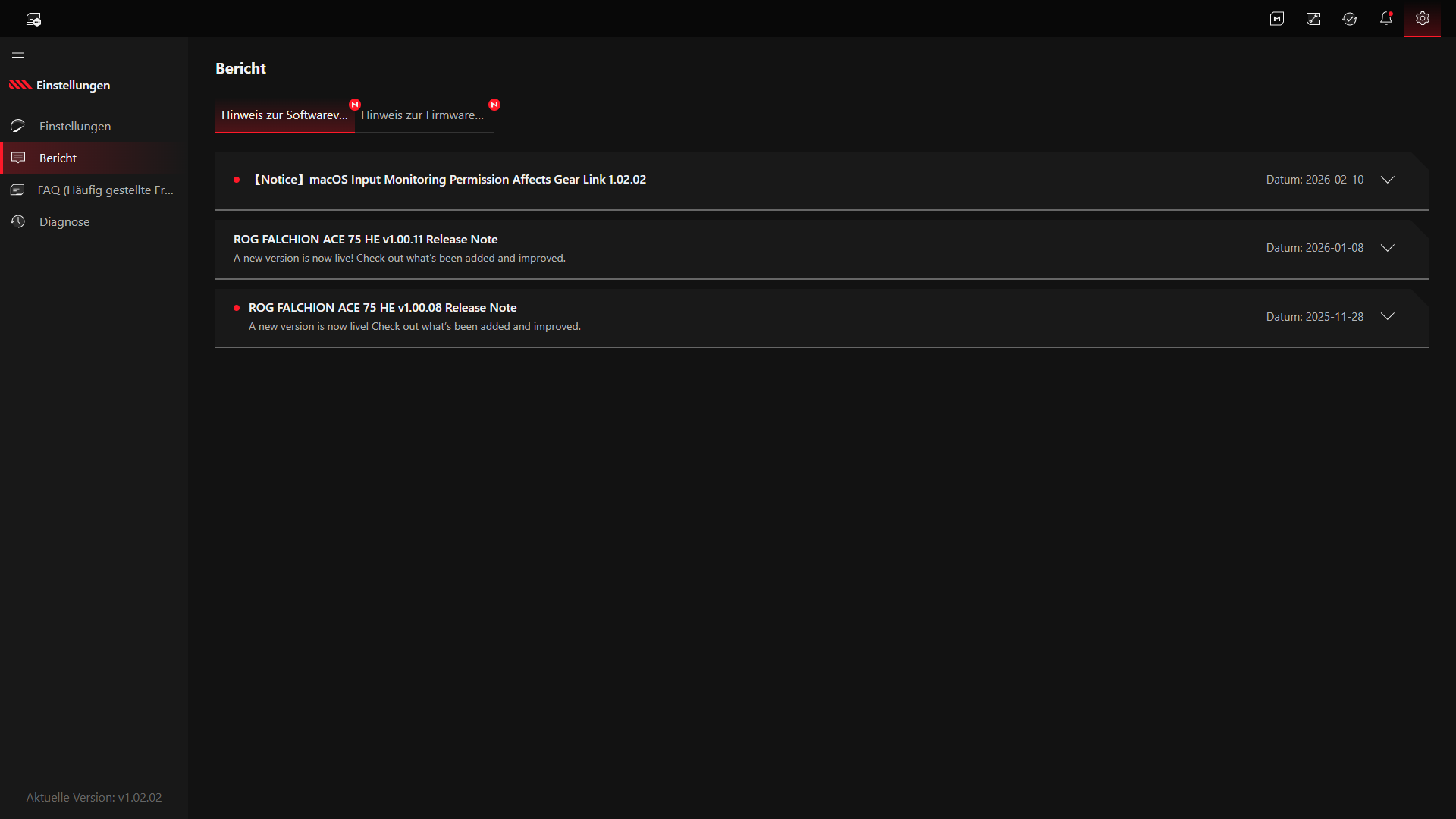Image resolution: width=1456 pixels, height=819 pixels.
Task: Collapse sidebar with the hamburger menu icon
Action: pyautogui.click(x=18, y=53)
